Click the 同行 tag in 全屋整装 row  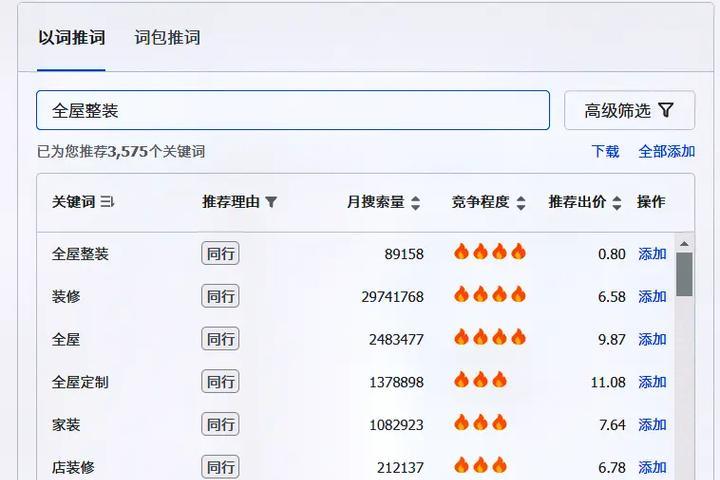click(x=220, y=253)
